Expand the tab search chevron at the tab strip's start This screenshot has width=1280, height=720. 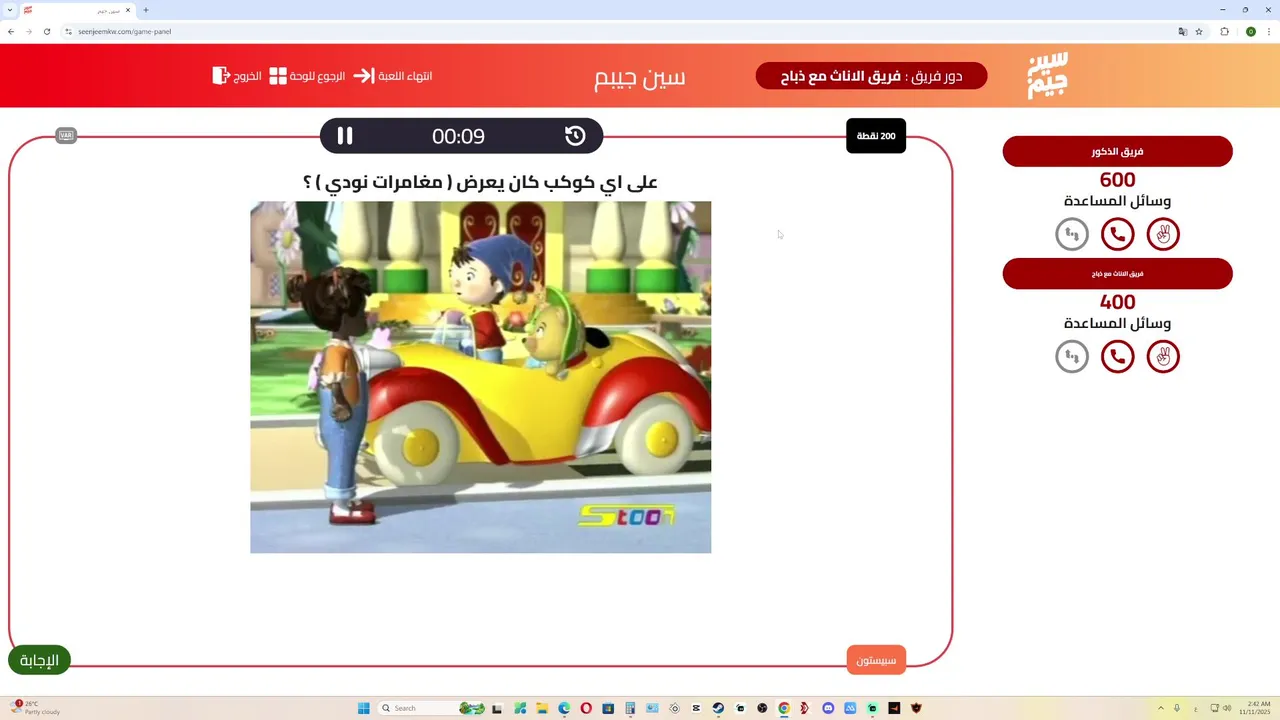[9, 10]
